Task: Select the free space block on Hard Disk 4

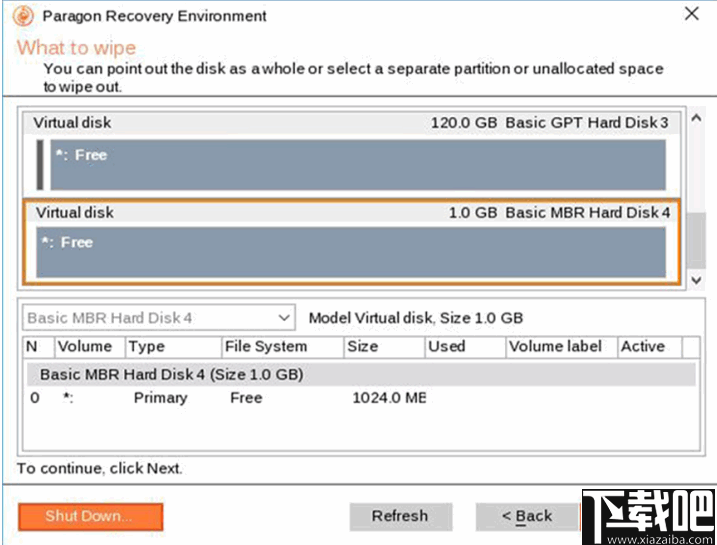Action: [x=351, y=252]
